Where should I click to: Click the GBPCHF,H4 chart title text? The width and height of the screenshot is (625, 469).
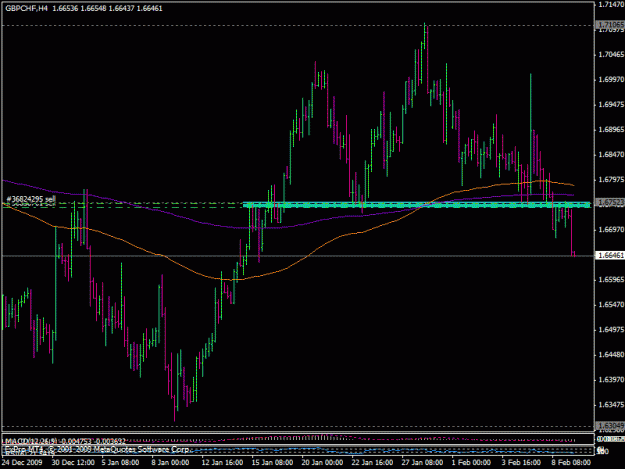(27, 8)
